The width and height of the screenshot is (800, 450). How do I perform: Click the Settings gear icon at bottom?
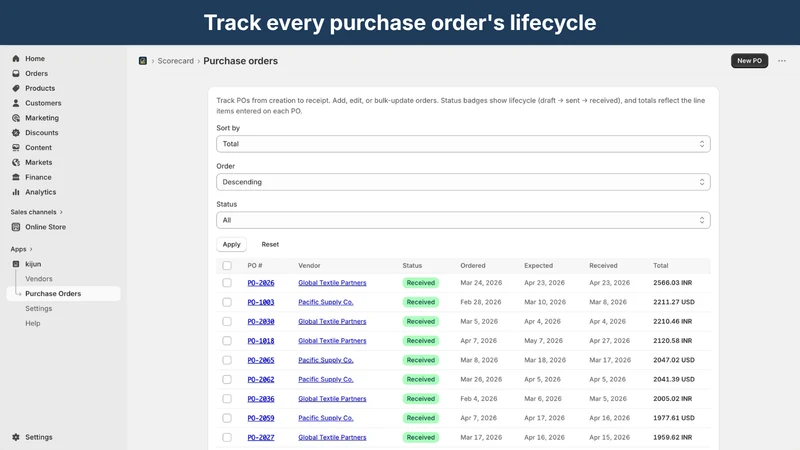tap(16, 437)
